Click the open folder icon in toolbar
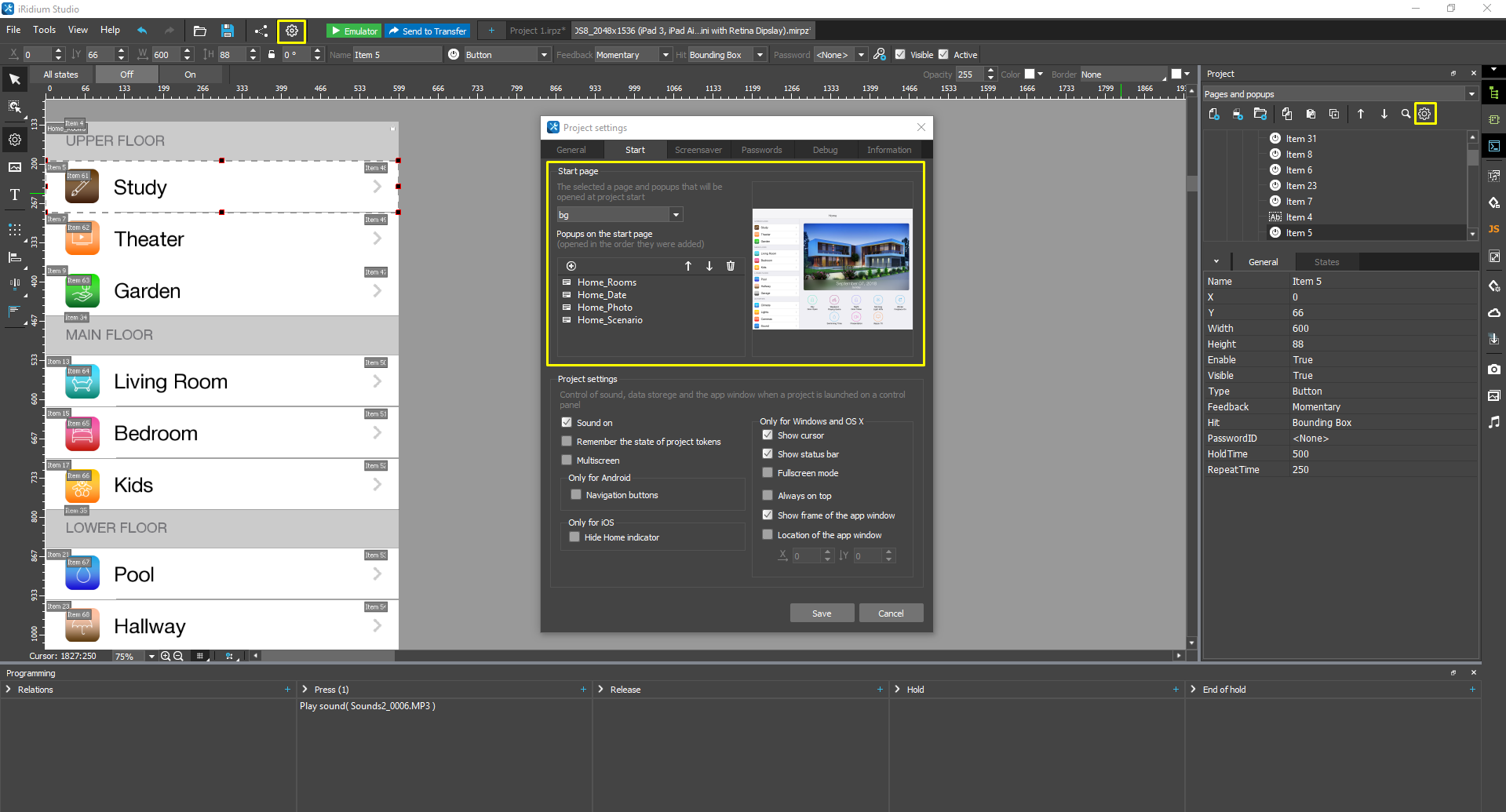Screen dimensions: 1506x812 point(200,31)
